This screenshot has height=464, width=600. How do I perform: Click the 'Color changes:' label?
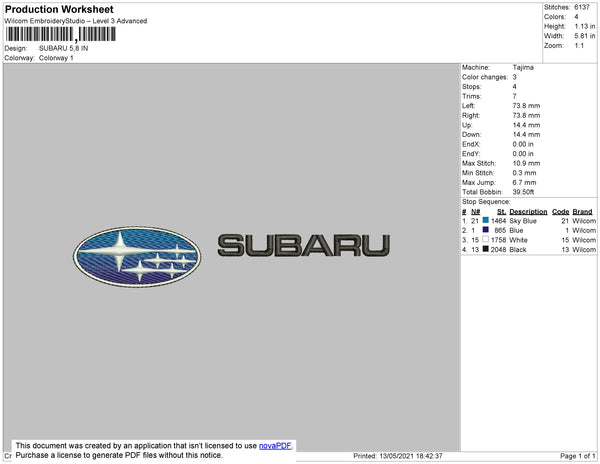pyautogui.click(x=485, y=77)
